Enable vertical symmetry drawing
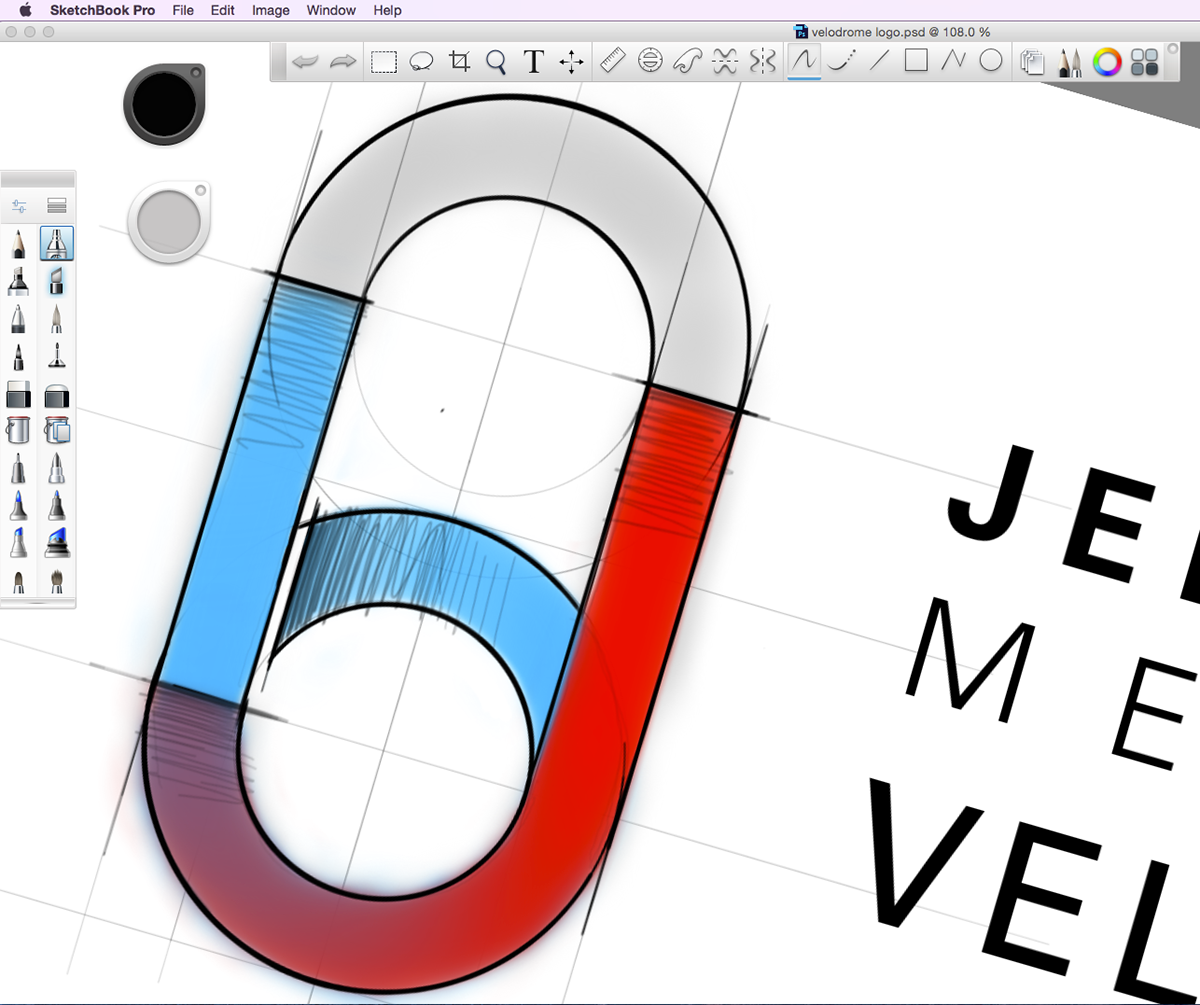The width and height of the screenshot is (1200, 1005). tap(763, 61)
